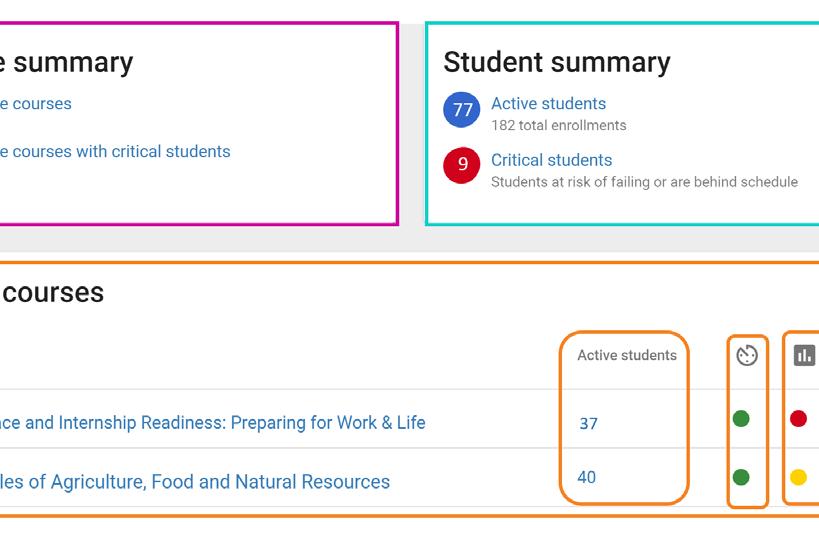
Task: Click the bar chart performance column icon
Action: coord(804,355)
